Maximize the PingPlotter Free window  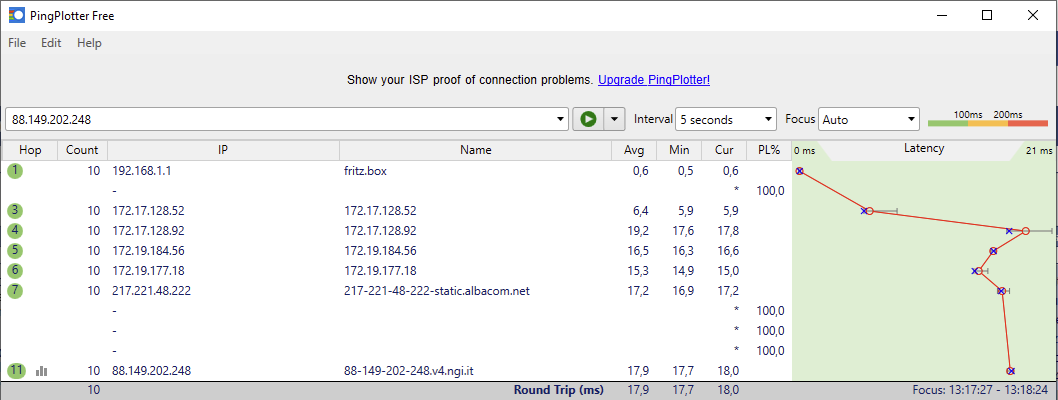pyautogui.click(x=986, y=16)
